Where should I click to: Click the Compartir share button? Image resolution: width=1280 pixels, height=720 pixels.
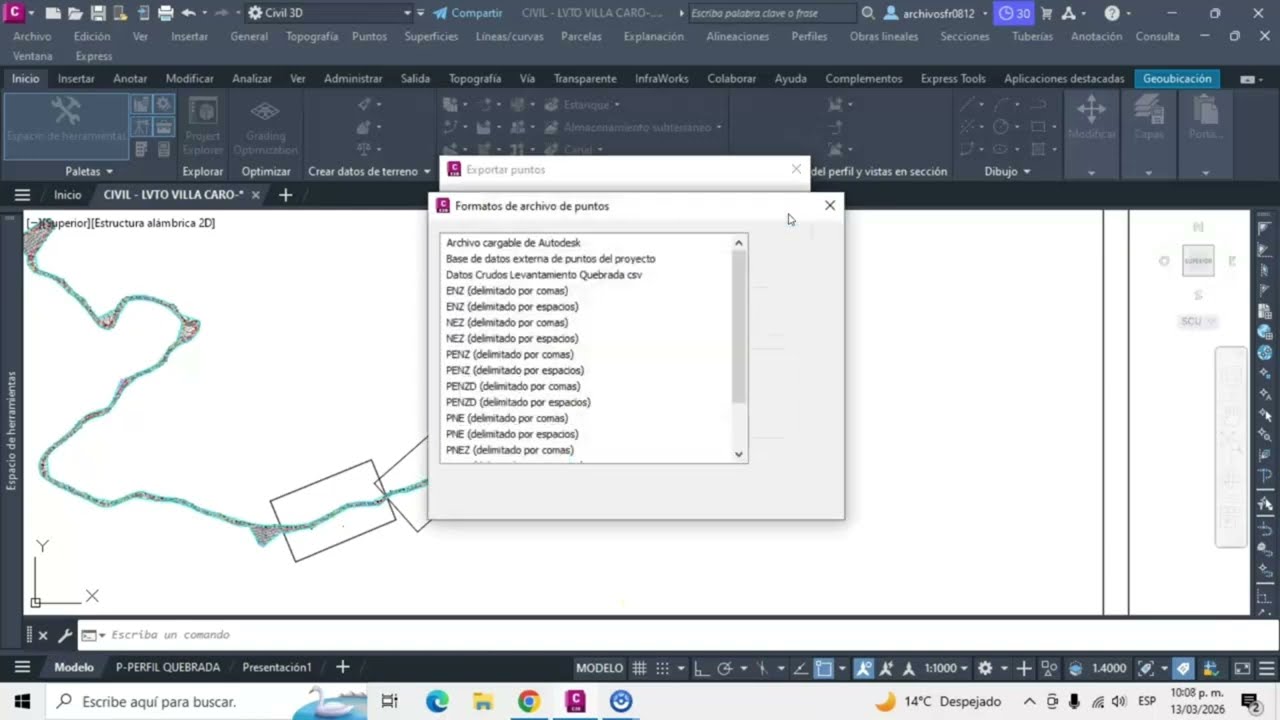coord(468,13)
